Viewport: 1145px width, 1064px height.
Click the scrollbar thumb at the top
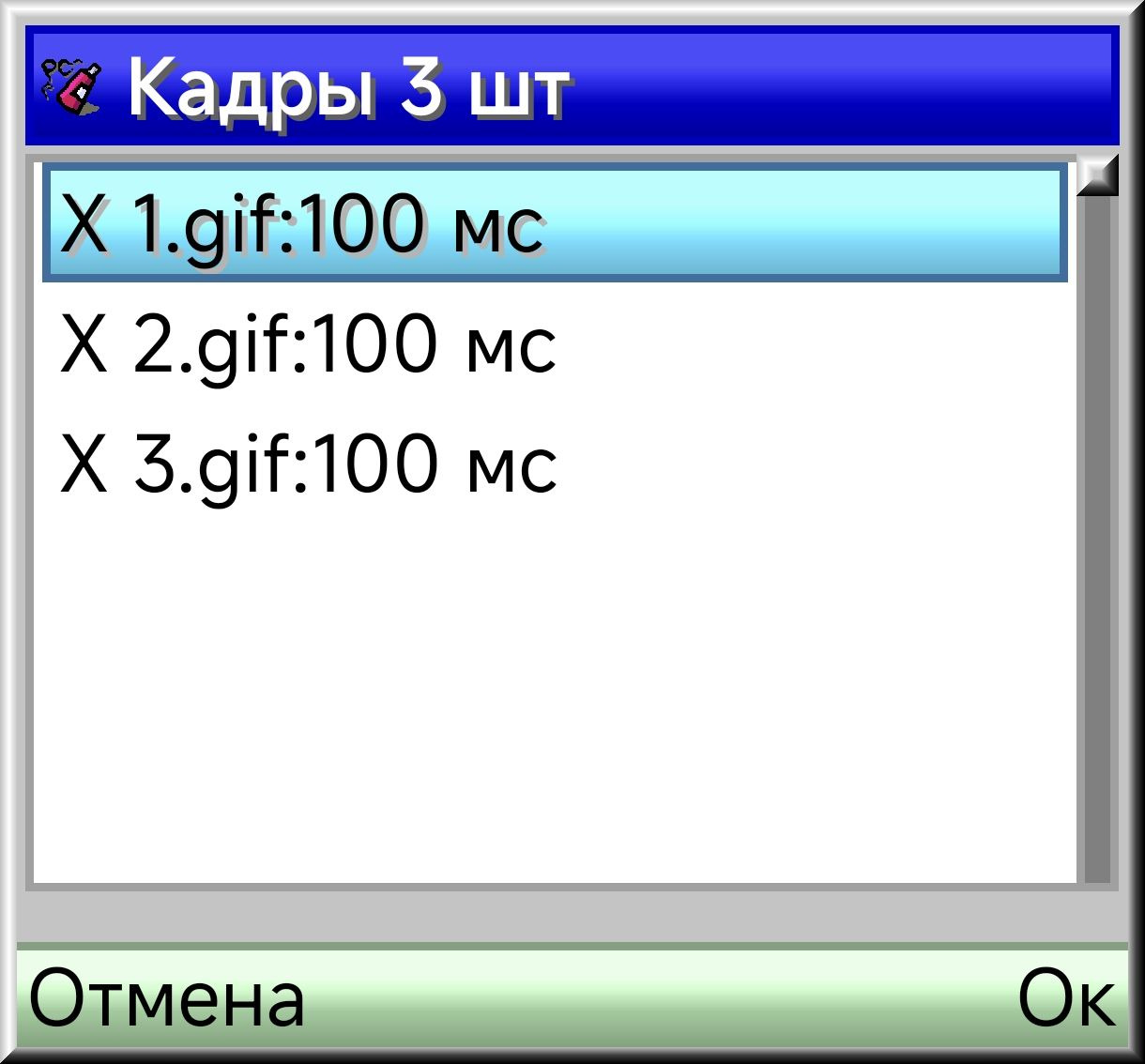pyautogui.click(x=1097, y=175)
